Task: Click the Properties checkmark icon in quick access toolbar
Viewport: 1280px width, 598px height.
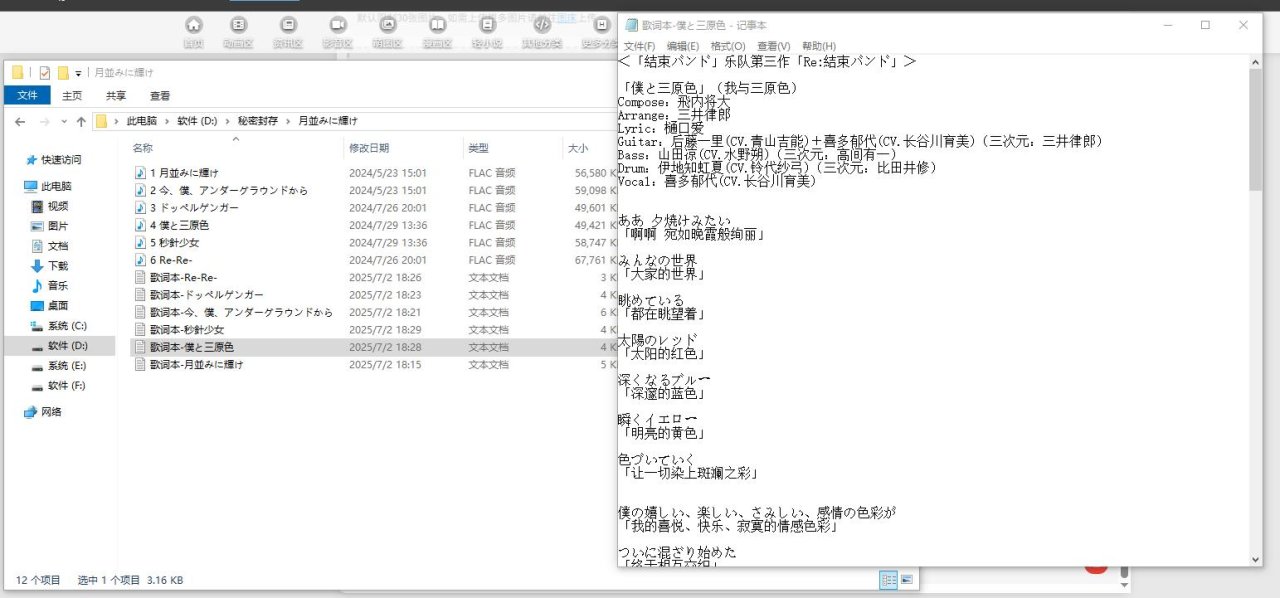Action: coord(44,73)
